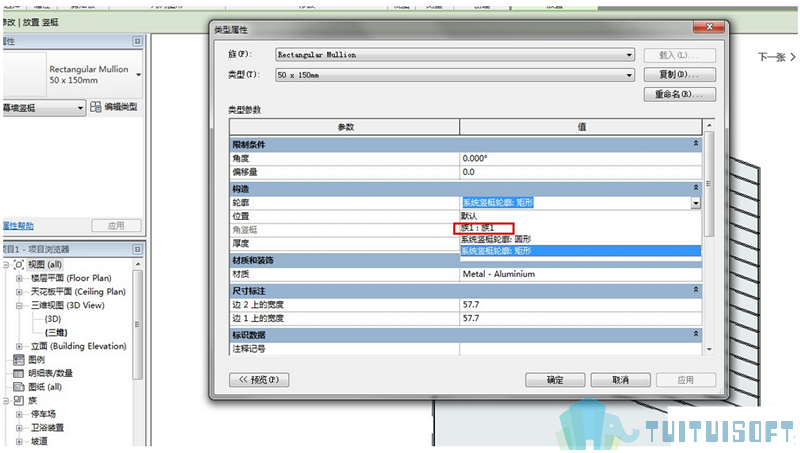Image resolution: width=800 pixels, height=453 pixels.
Task: Select 视图 (all) in project browser
Action: pyautogui.click(x=45, y=265)
